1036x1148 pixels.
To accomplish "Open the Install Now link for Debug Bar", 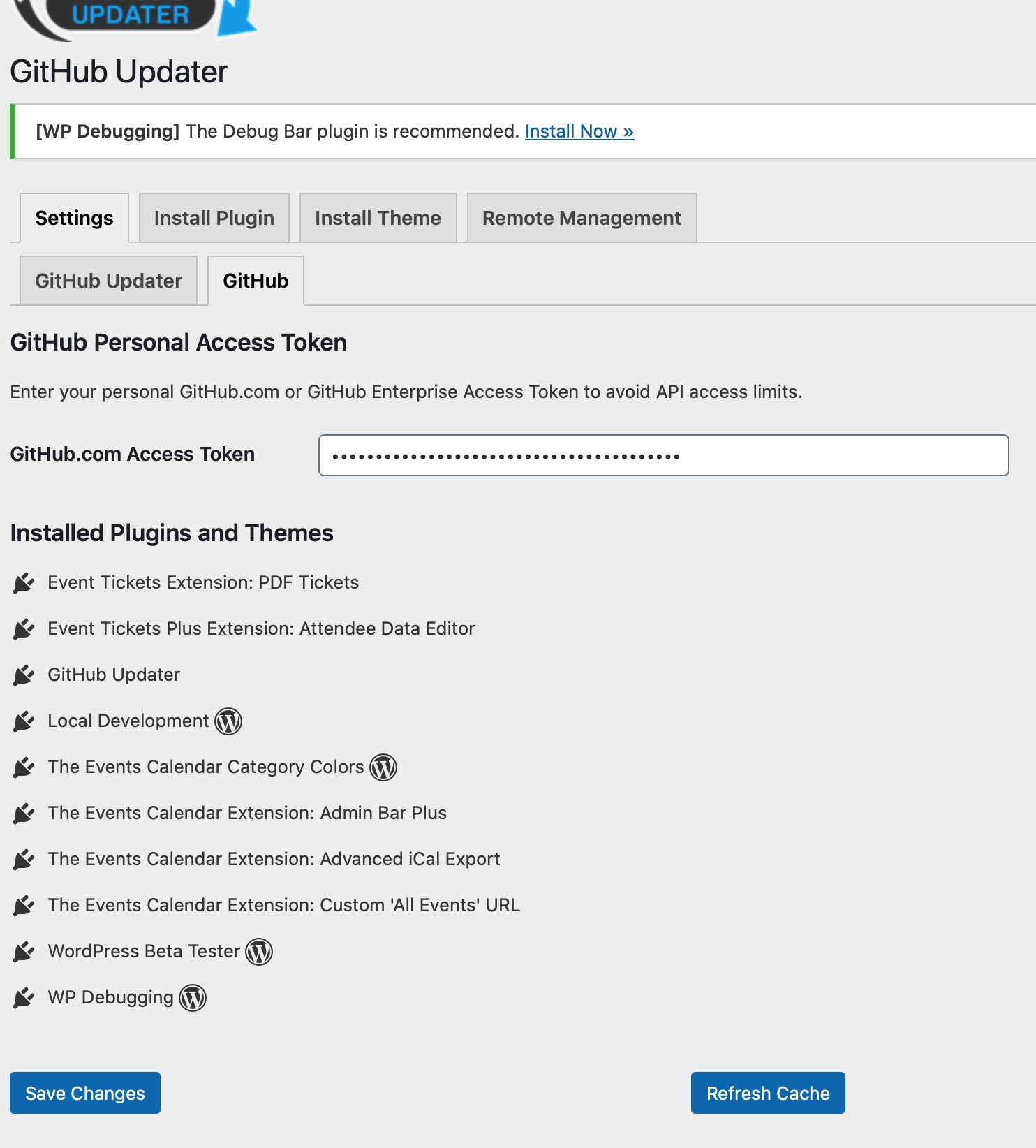I will click(x=579, y=131).
